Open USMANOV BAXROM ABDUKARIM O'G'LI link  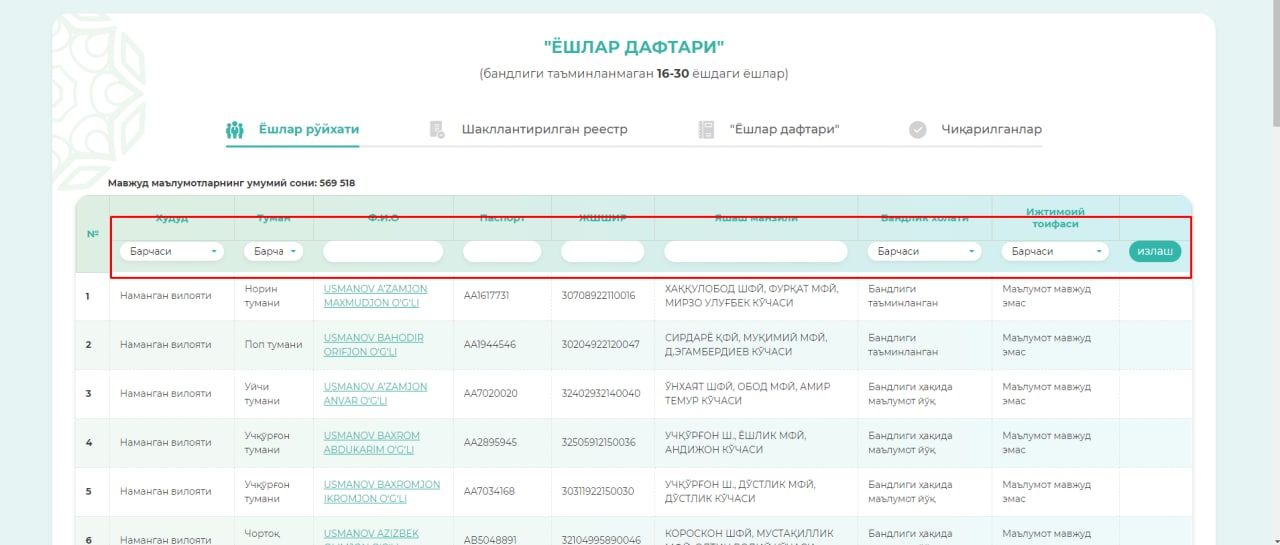point(372,443)
